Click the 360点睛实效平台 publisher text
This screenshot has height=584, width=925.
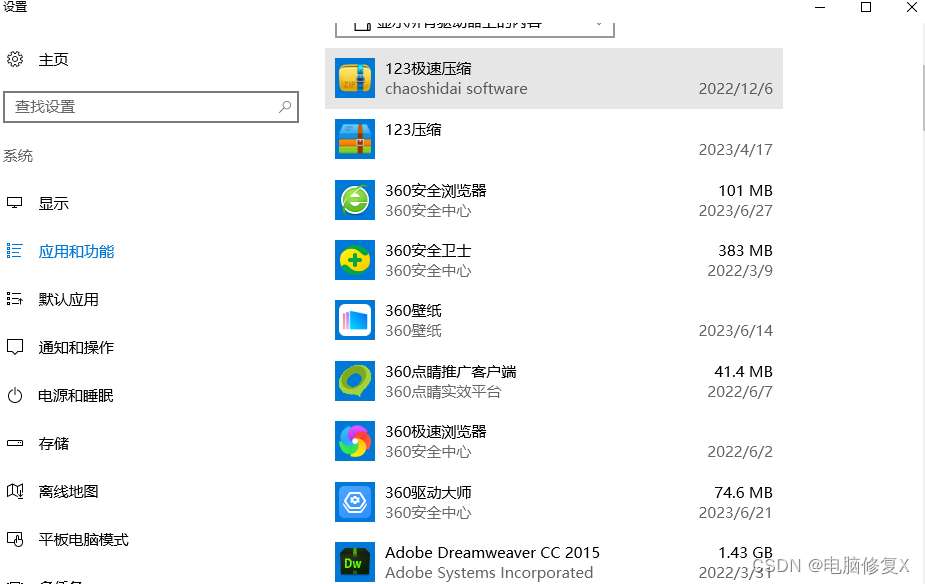point(443,392)
